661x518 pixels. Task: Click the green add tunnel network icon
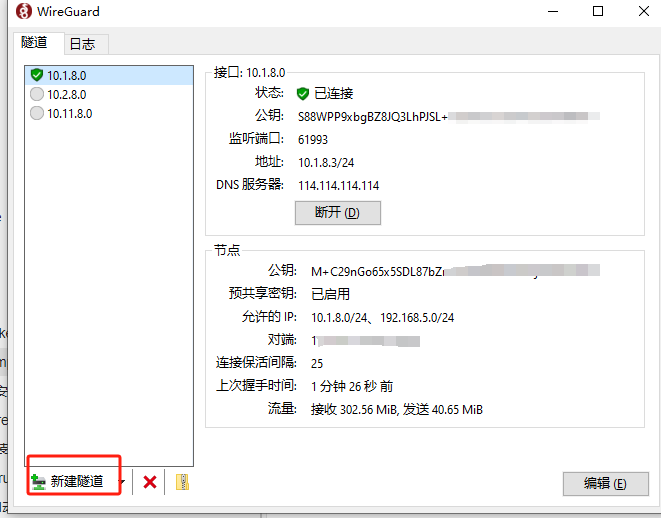coord(38,482)
